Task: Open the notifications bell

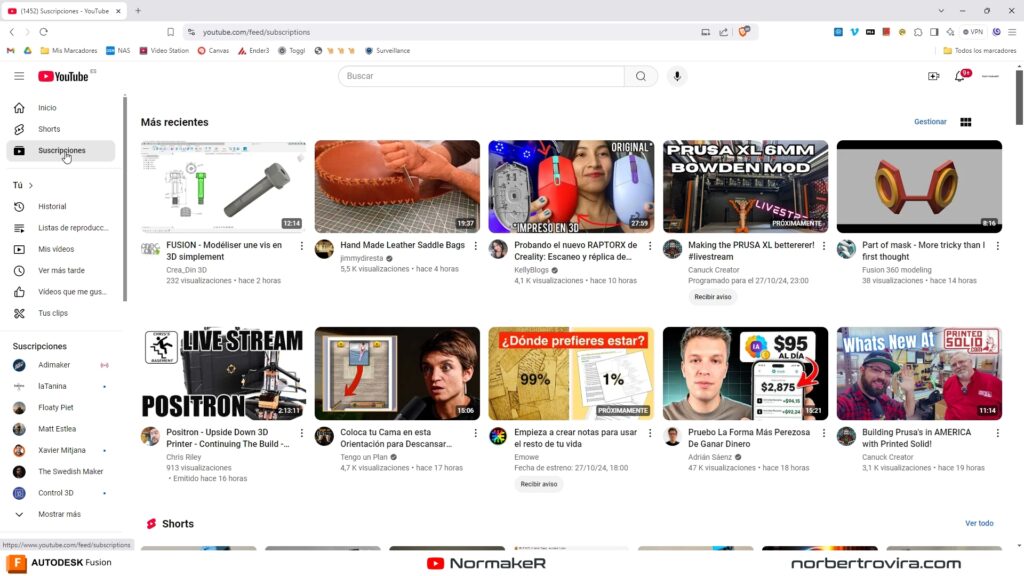Action: pyautogui.click(x=960, y=76)
